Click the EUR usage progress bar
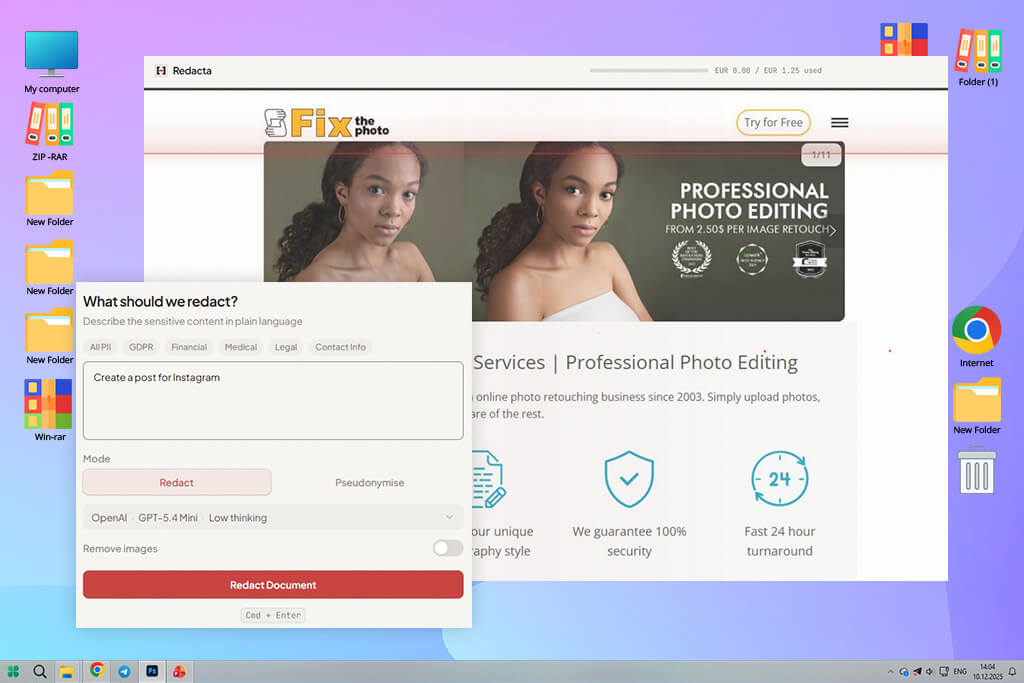 (x=648, y=70)
